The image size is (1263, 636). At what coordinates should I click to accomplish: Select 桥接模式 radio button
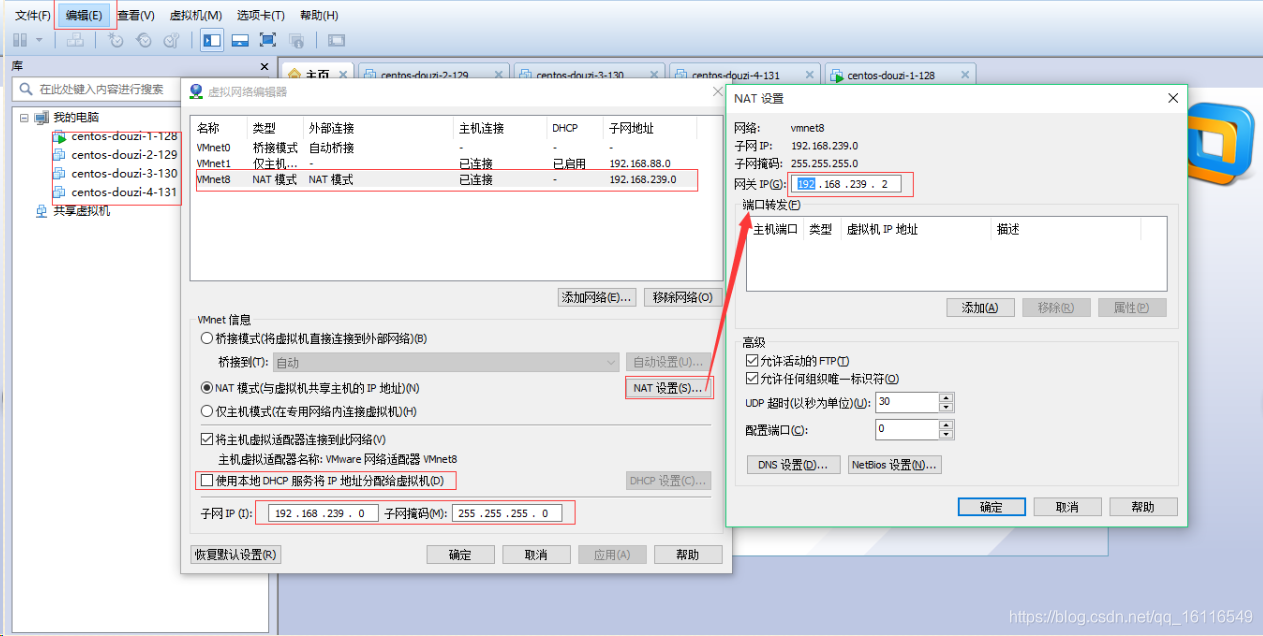[207, 338]
